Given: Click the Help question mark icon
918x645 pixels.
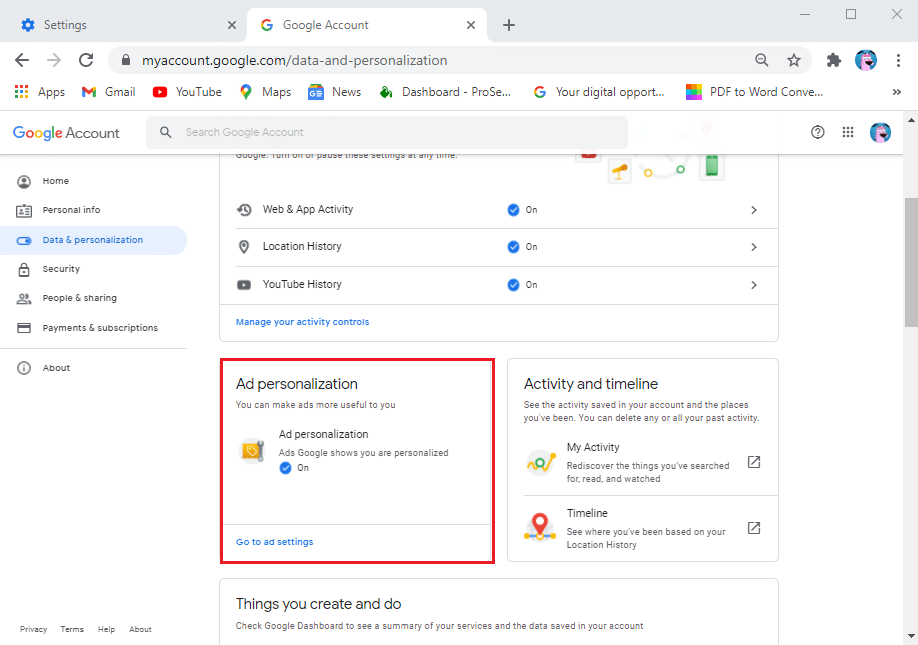Looking at the screenshot, I should pyautogui.click(x=817, y=131).
